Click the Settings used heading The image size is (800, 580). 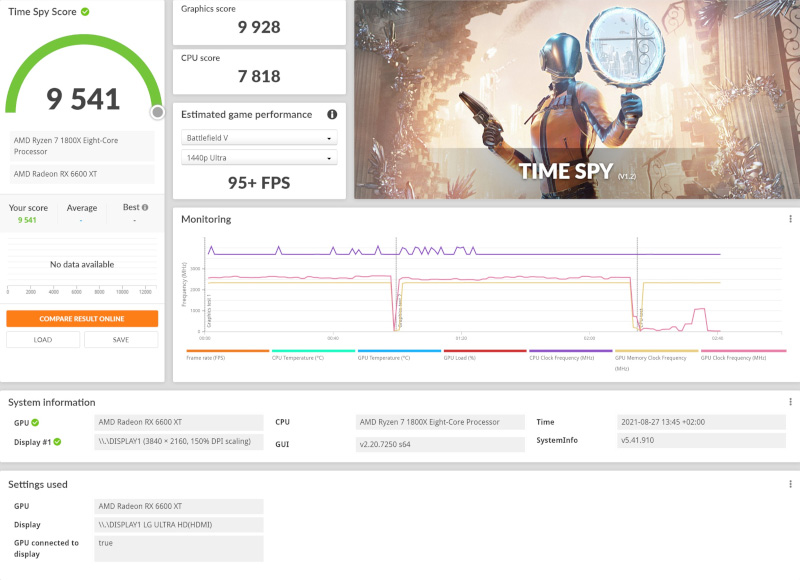coord(38,485)
